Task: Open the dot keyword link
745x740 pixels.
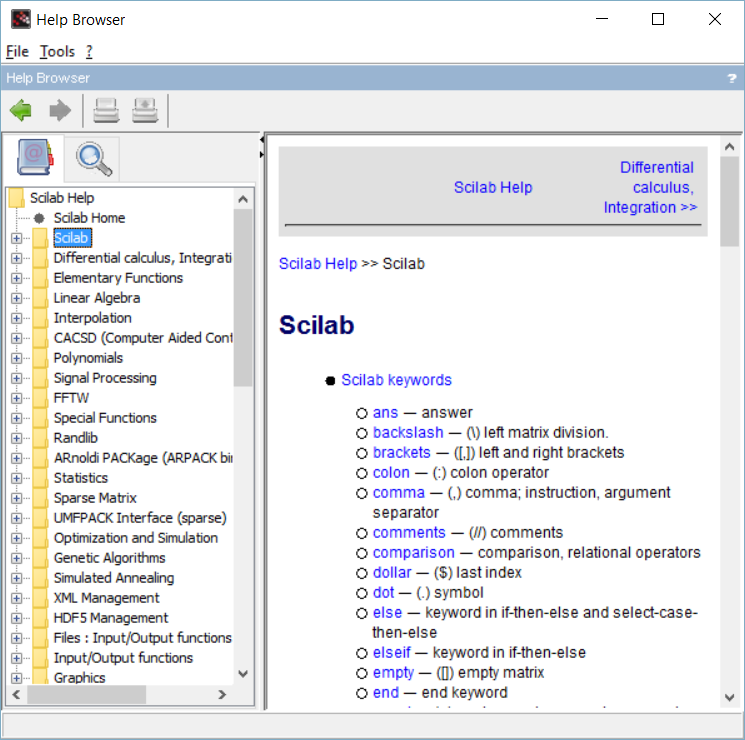Action: coord(383,592)
